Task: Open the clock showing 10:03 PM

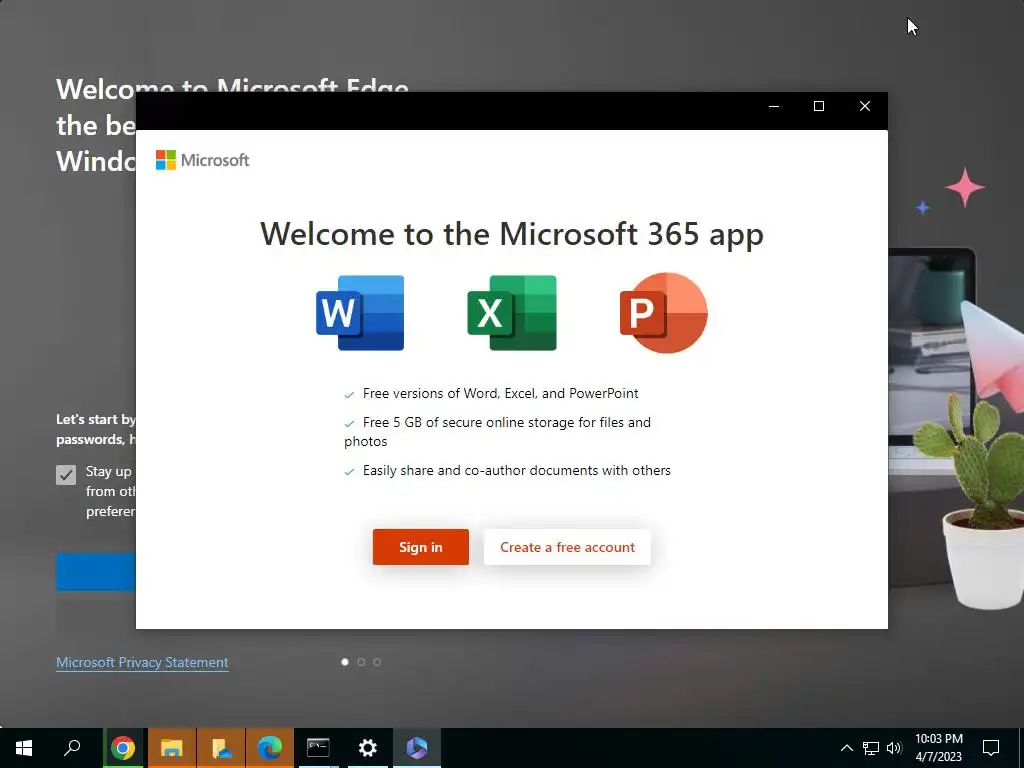Action: pos(938,748)
